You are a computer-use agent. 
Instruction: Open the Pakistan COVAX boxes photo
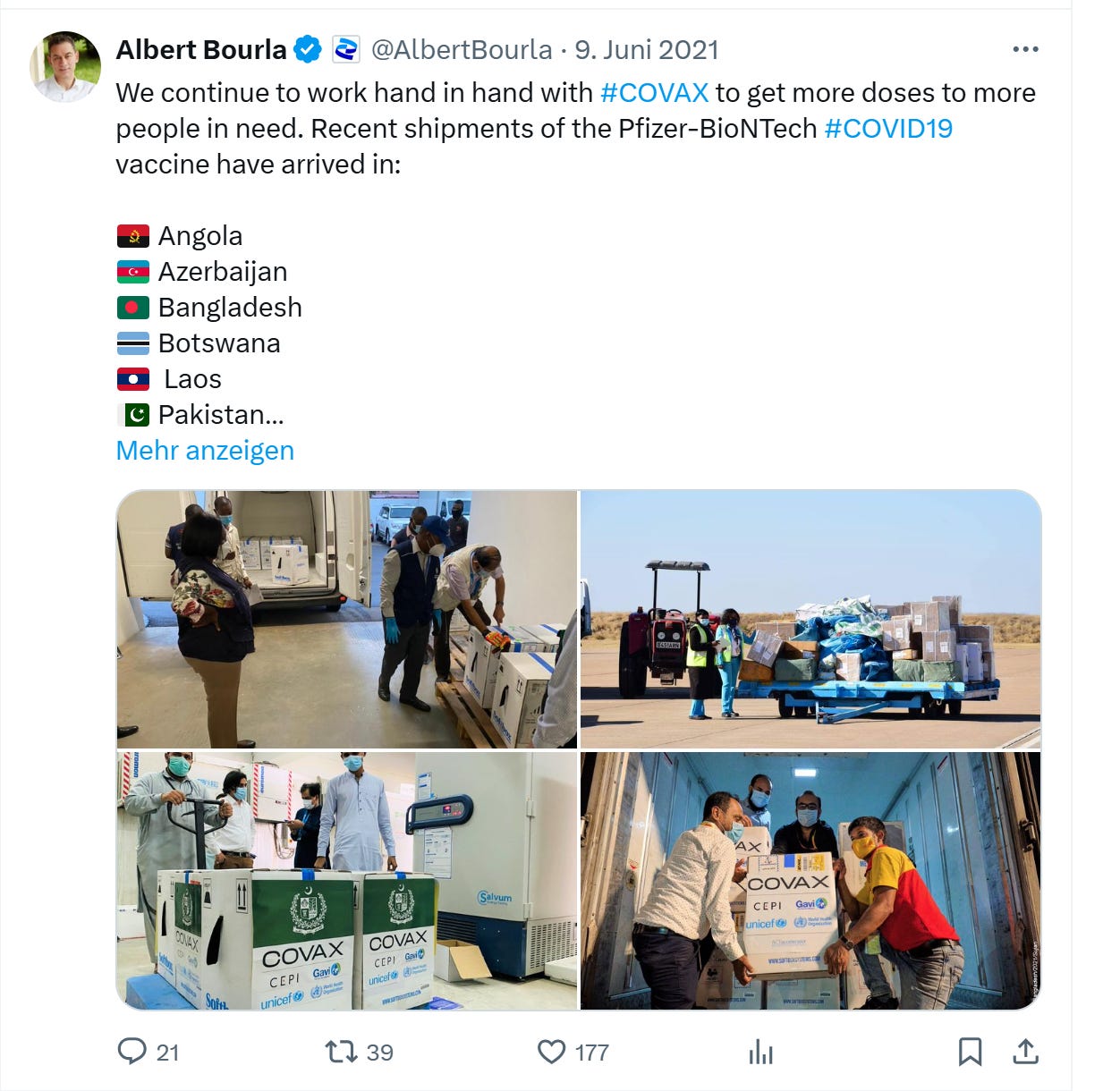coord(347,881)
